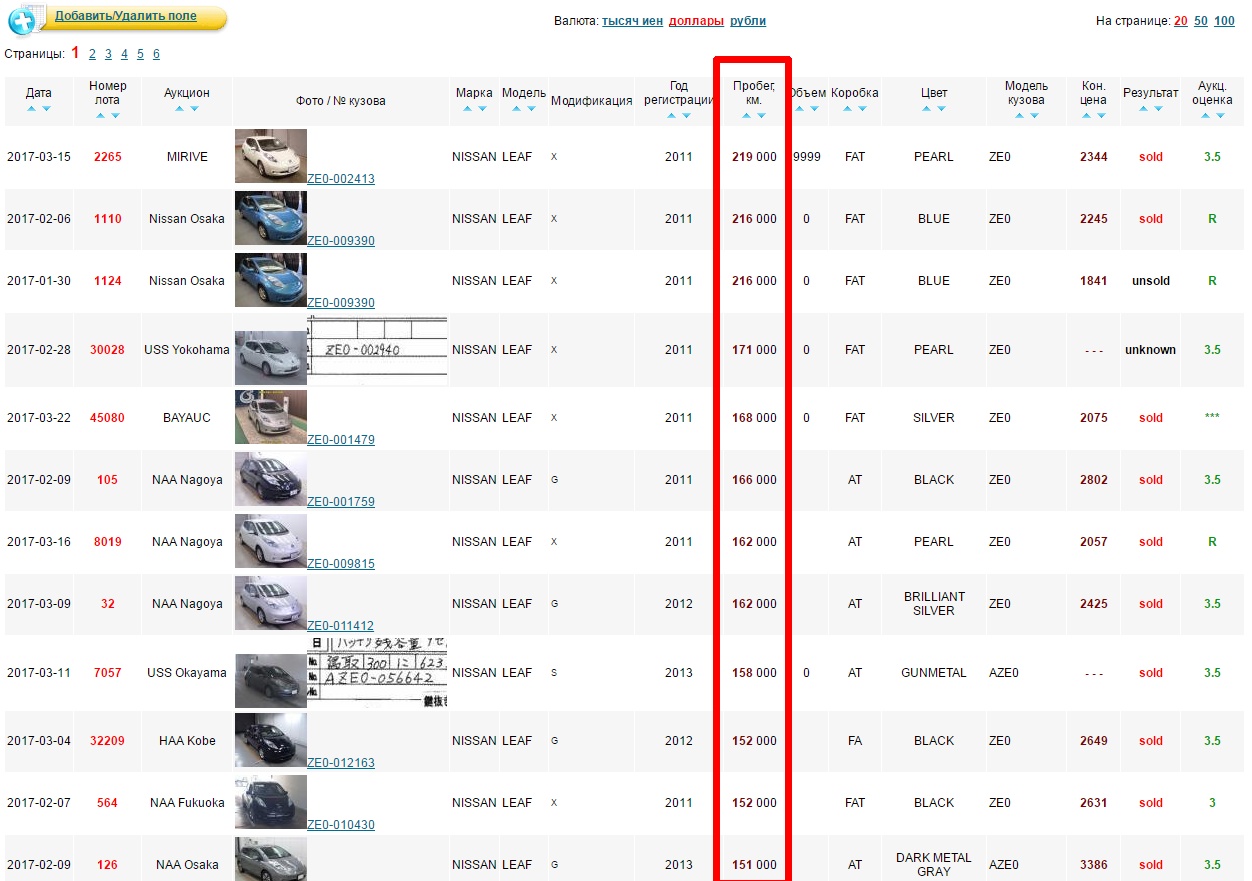
Task: Sort Дата column ascending arrow
Action: [x=31, y=108]
